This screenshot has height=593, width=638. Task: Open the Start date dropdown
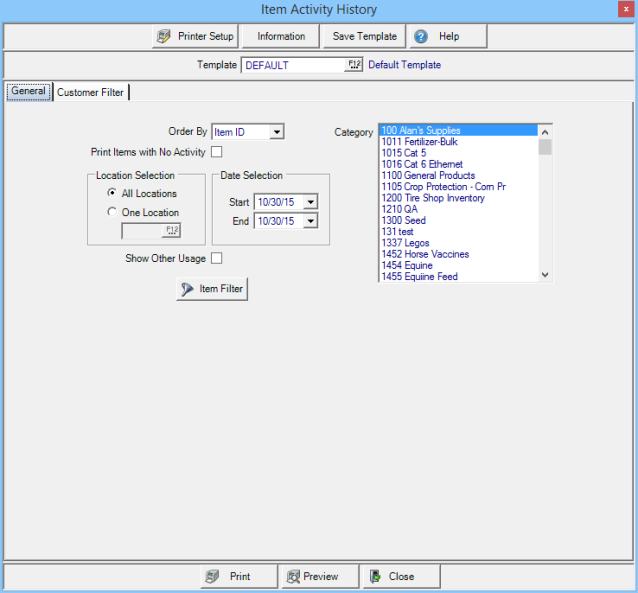tap(310, 202)
